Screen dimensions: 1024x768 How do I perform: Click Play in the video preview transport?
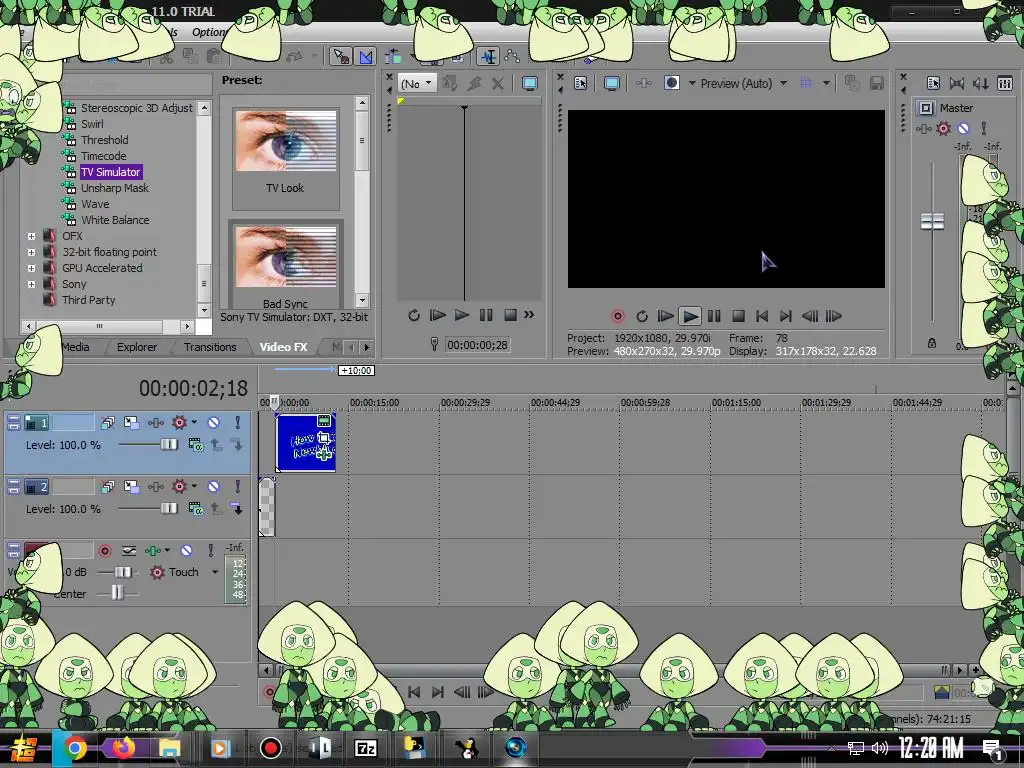(x=689, y=317)
